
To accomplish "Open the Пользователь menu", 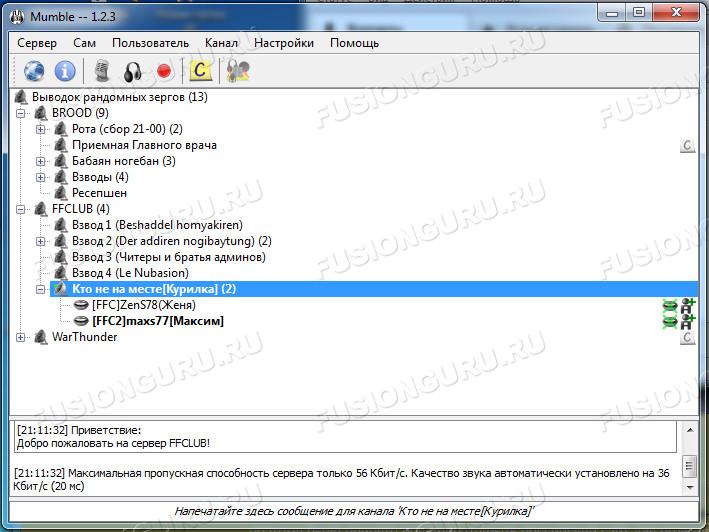I will [151, 43].
